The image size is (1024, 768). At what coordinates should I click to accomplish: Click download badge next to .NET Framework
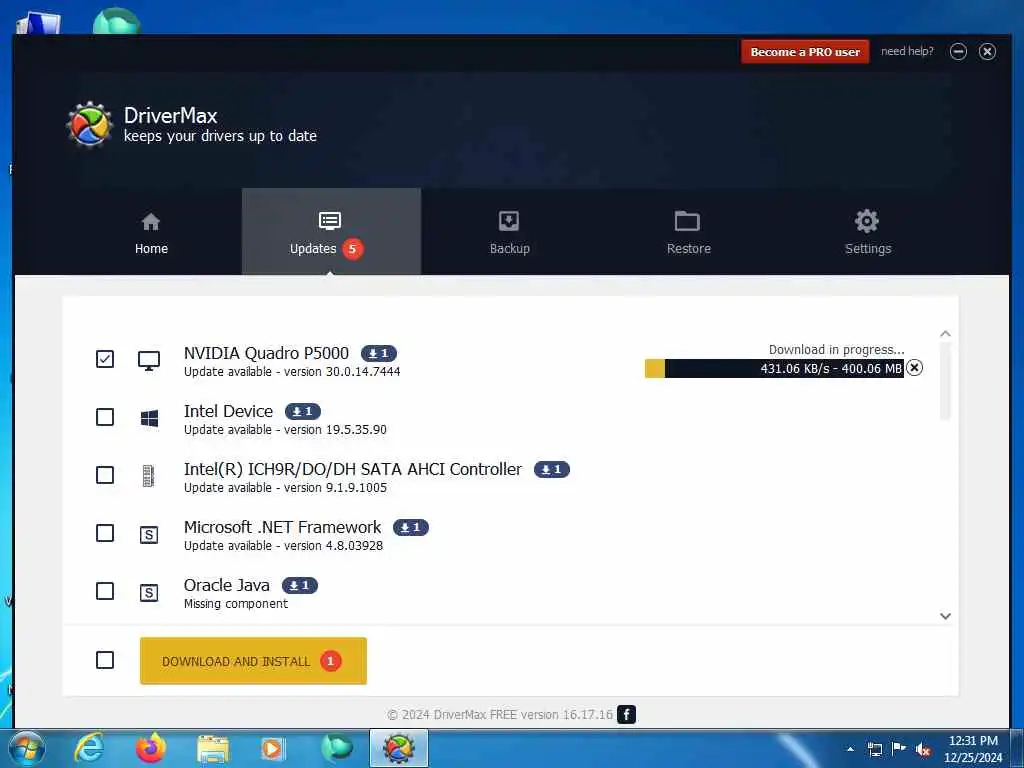pyautogui.click(x=411, y=527)
